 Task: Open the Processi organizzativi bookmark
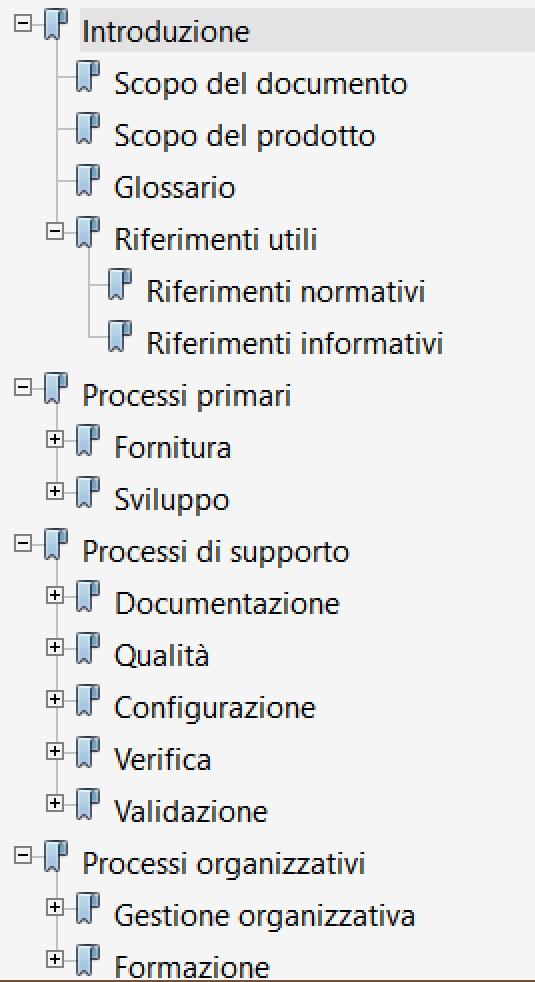224,864
